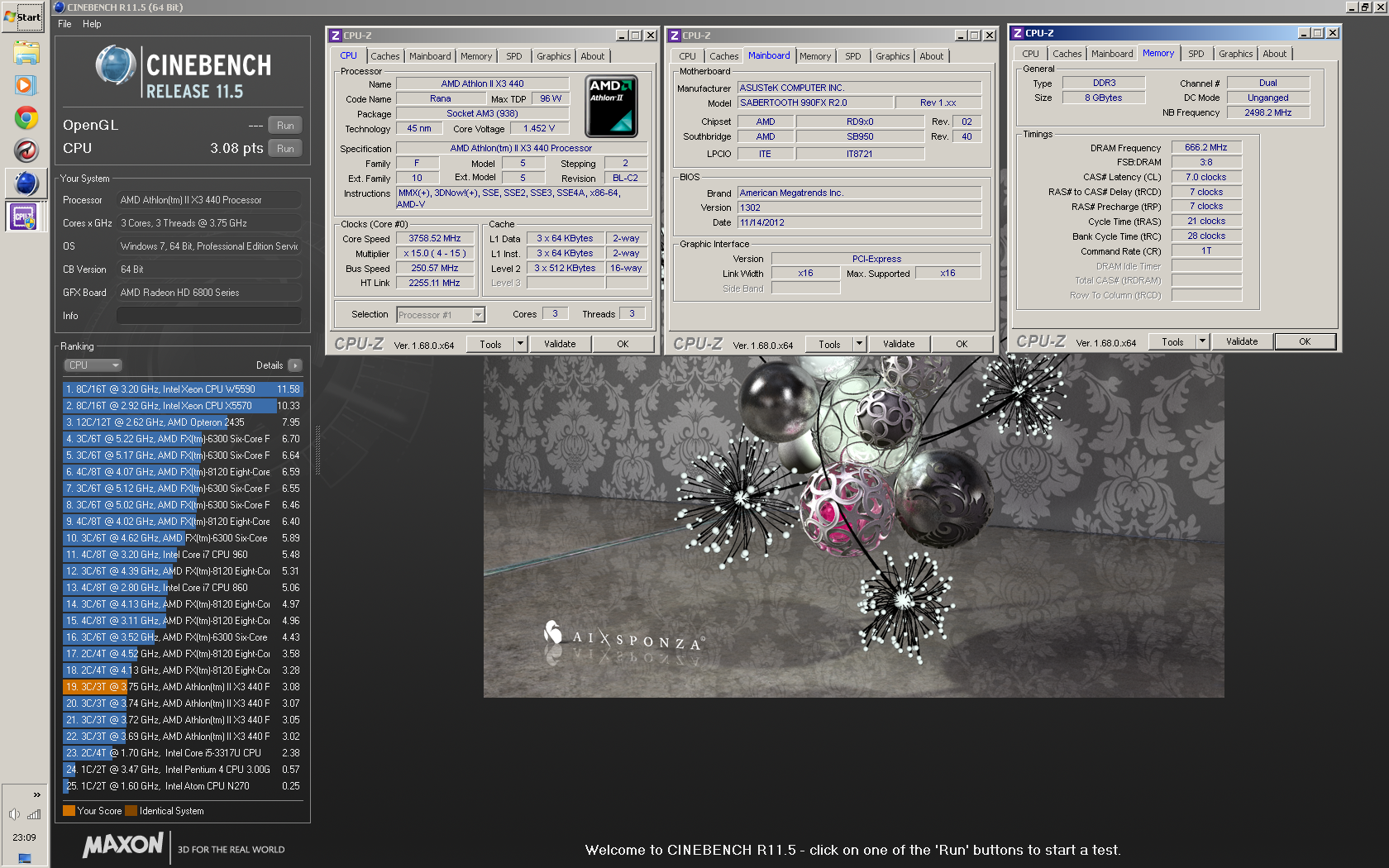Click the 23:09 clock in the tray
1389x868 pixels.
24,837
